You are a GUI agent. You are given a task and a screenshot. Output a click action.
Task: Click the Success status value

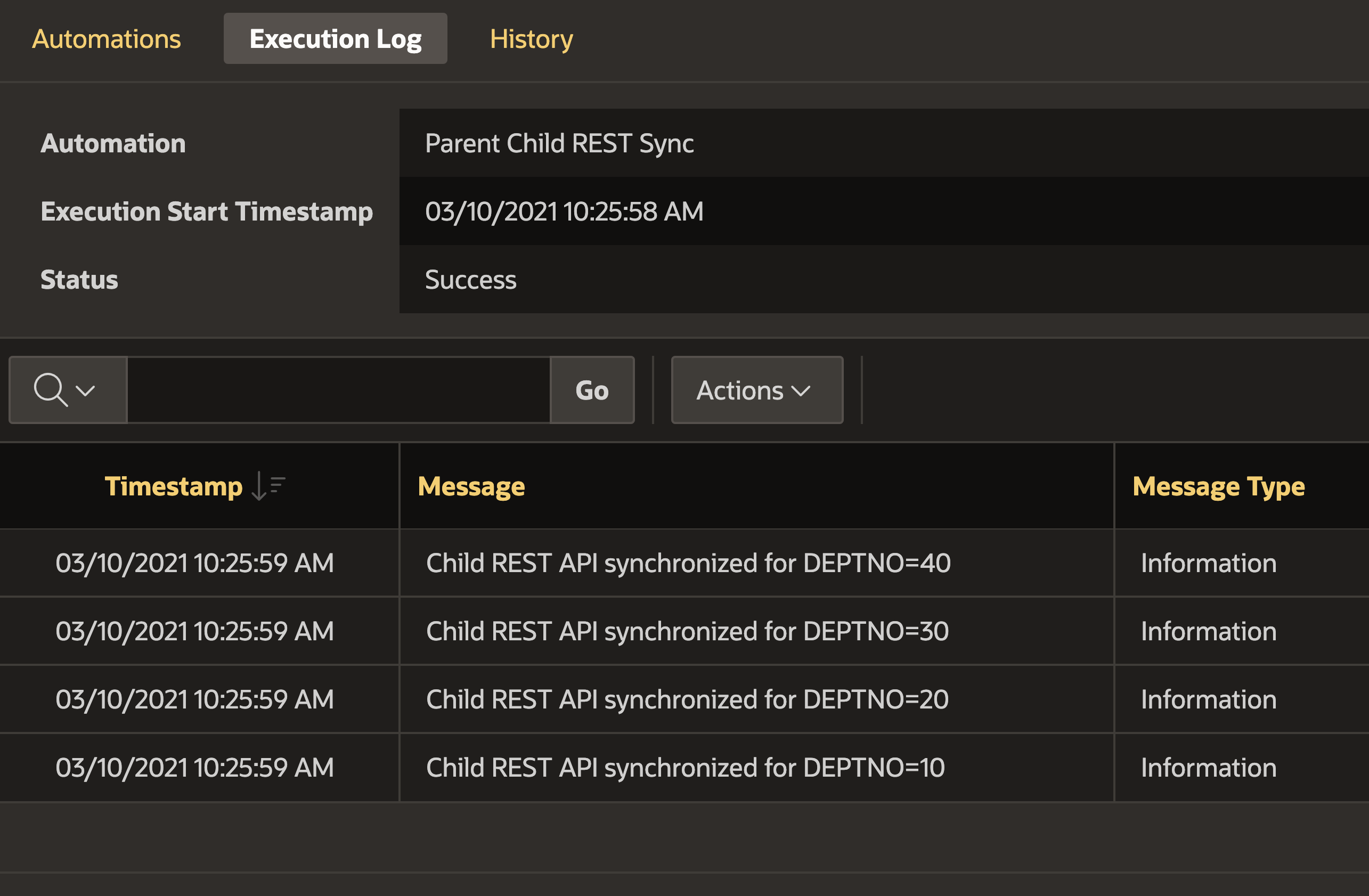(x=469, y=280)
